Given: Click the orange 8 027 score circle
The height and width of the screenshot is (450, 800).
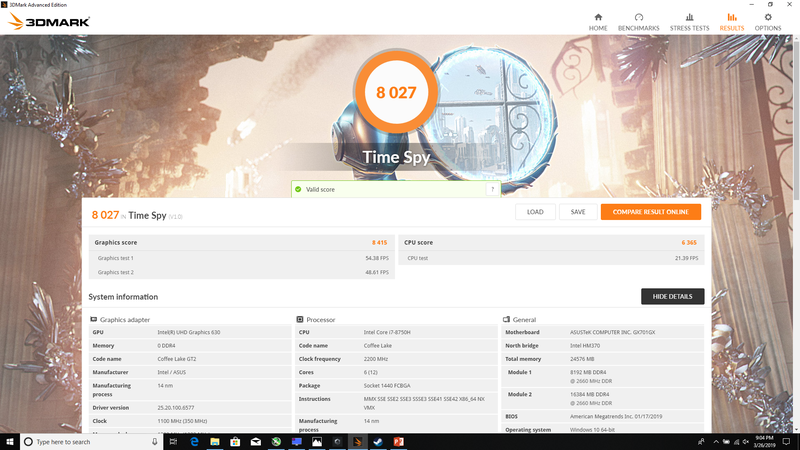Looking at the screenshot, I should (396, 92).
